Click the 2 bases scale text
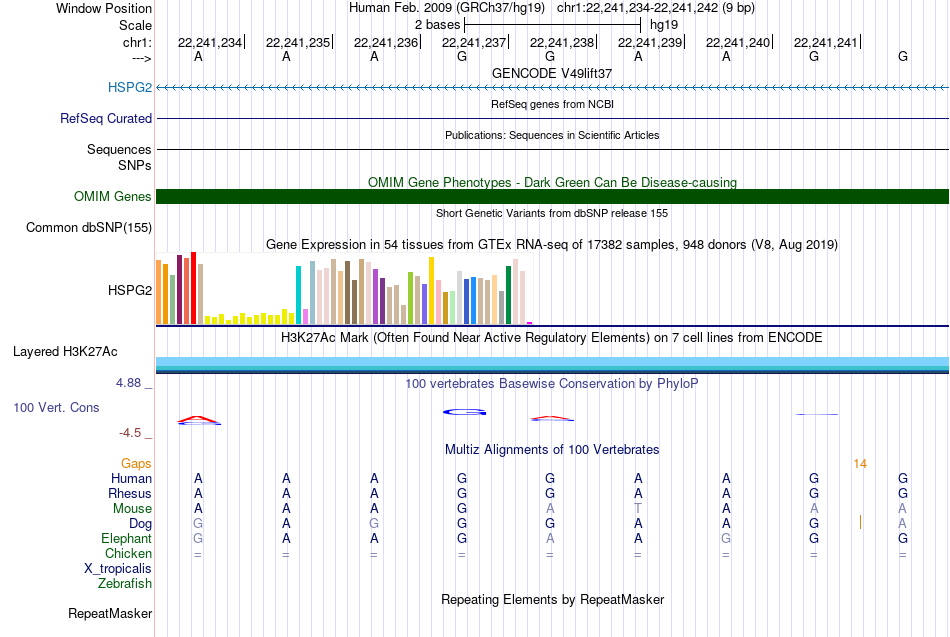The width and height of the screenshot is (950, 637). (x=437, y=25)
